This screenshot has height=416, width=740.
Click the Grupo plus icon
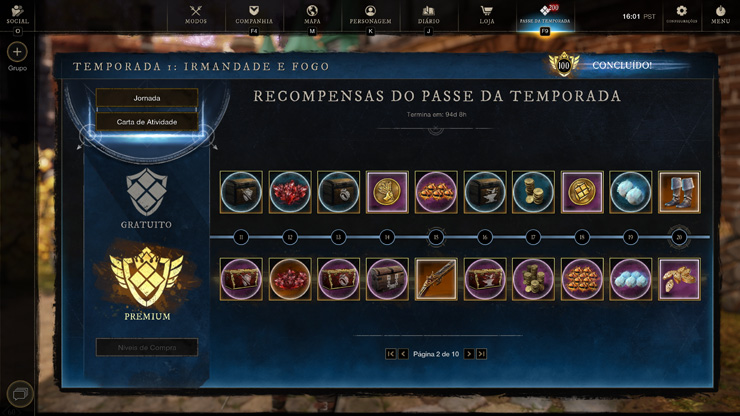pyautogui.click(x=17, y=52)
